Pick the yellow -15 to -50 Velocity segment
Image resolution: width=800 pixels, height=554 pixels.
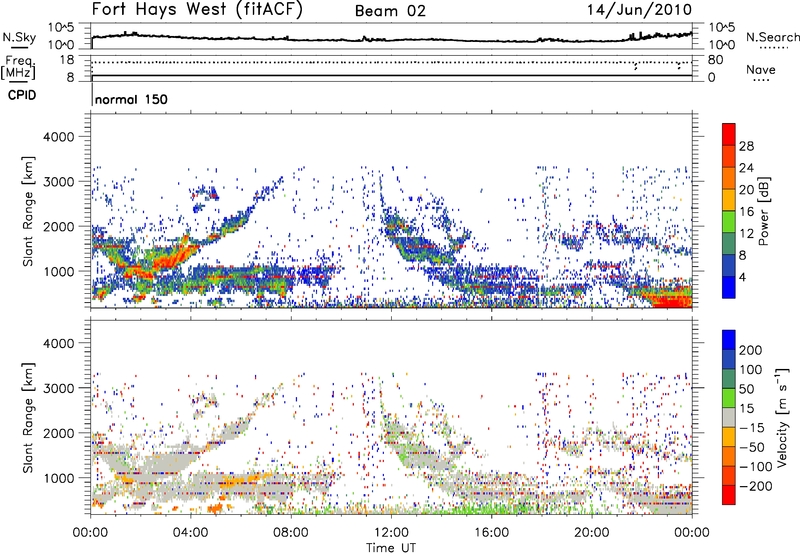coord(729,437)
